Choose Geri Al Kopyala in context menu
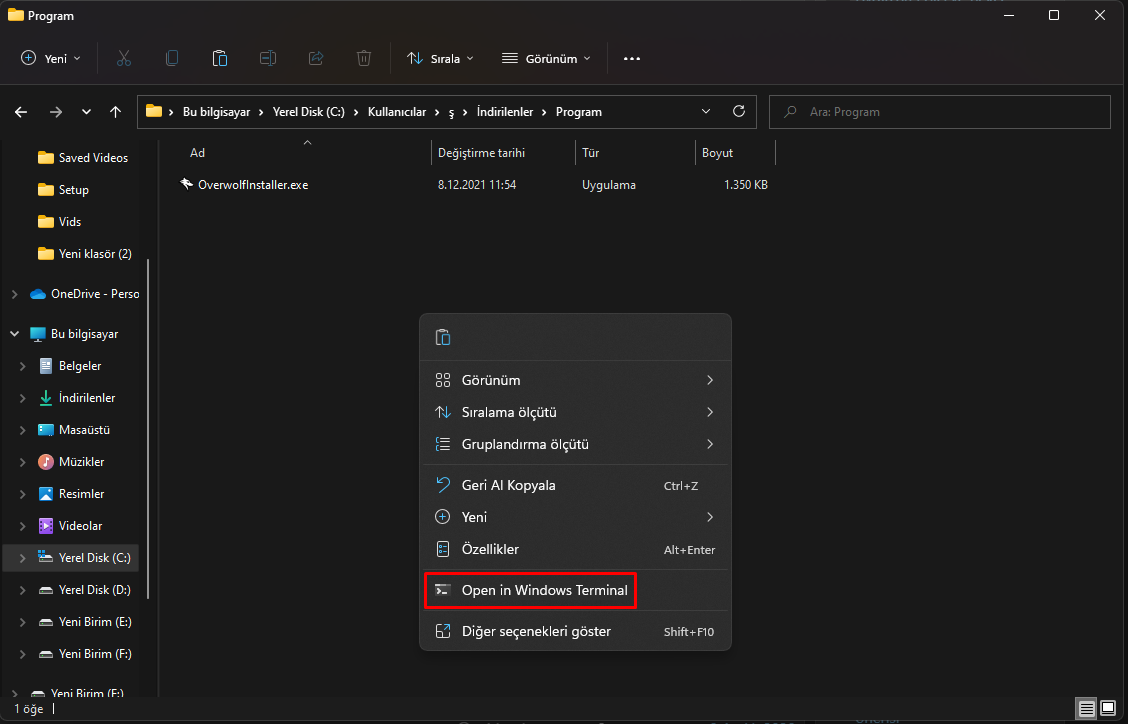The width and height of the screenshot is (1128, 724). 576,485
